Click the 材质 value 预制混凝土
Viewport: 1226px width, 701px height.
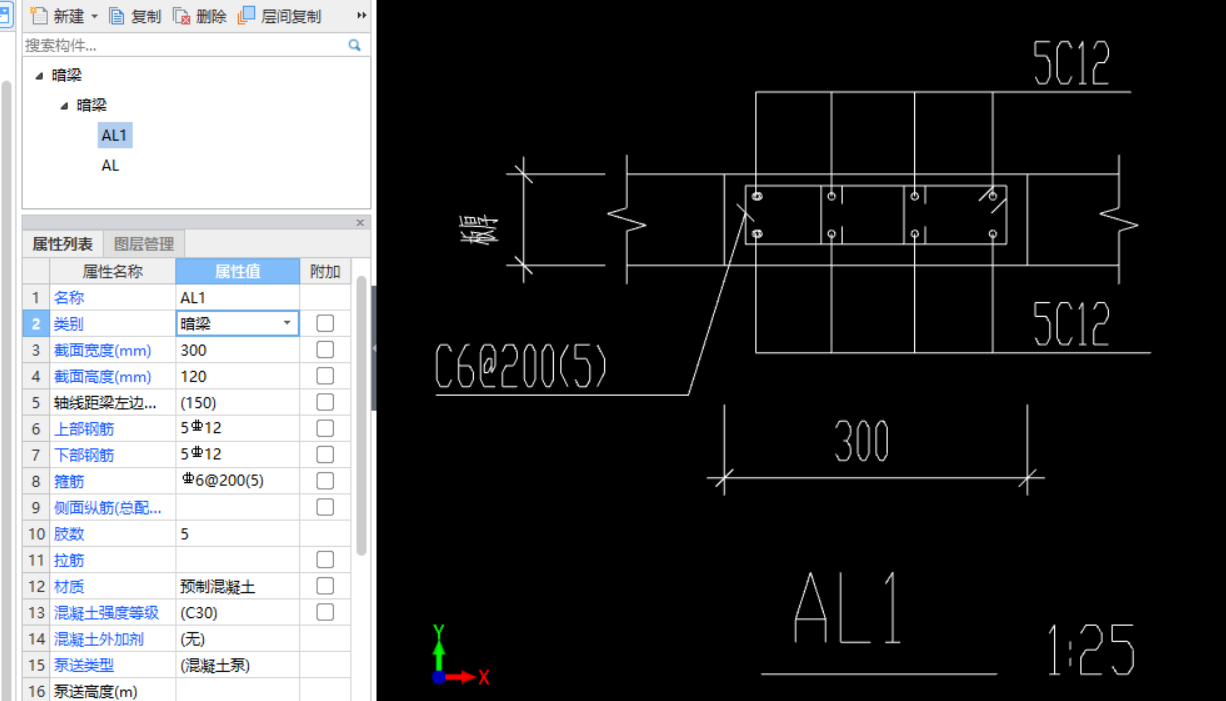coord(237,586)
